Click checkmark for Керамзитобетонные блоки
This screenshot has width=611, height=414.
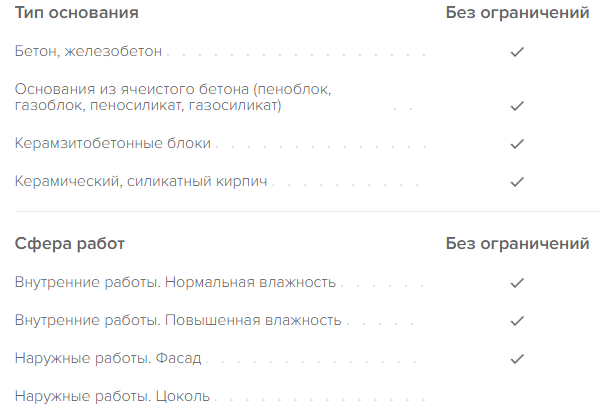click(x=517, y=144)
